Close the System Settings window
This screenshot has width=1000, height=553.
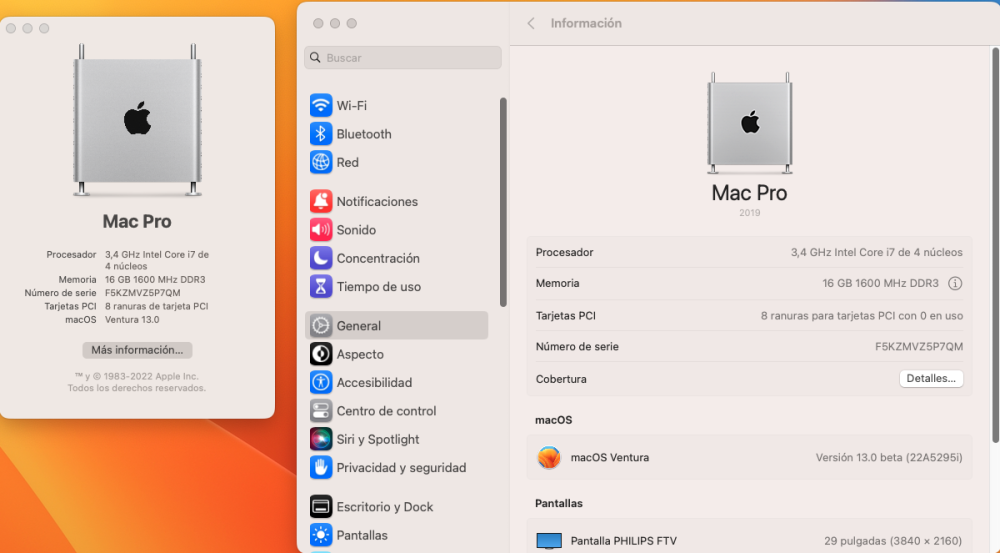[x=318, y=24]
